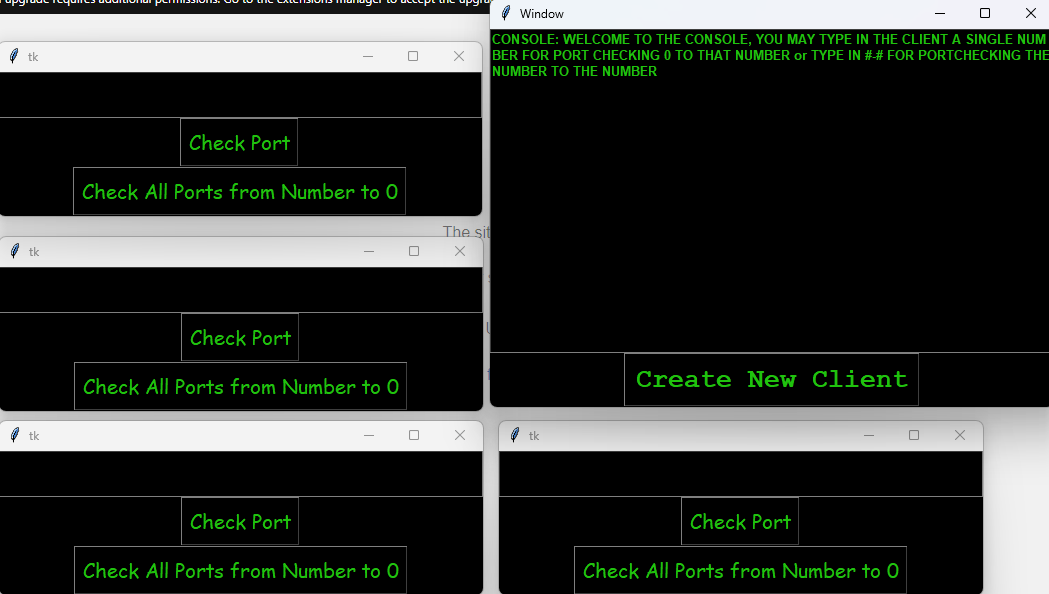Click the feather icon of top-left tk window

14,56
